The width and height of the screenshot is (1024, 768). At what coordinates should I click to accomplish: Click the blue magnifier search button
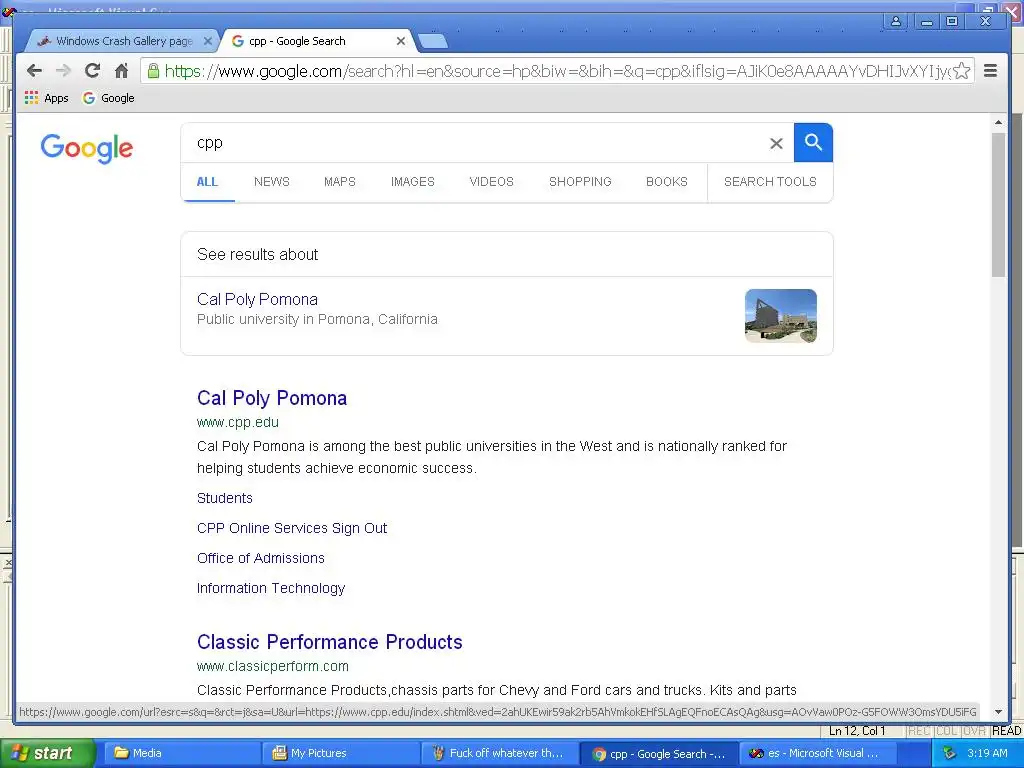tap(813, 142)
